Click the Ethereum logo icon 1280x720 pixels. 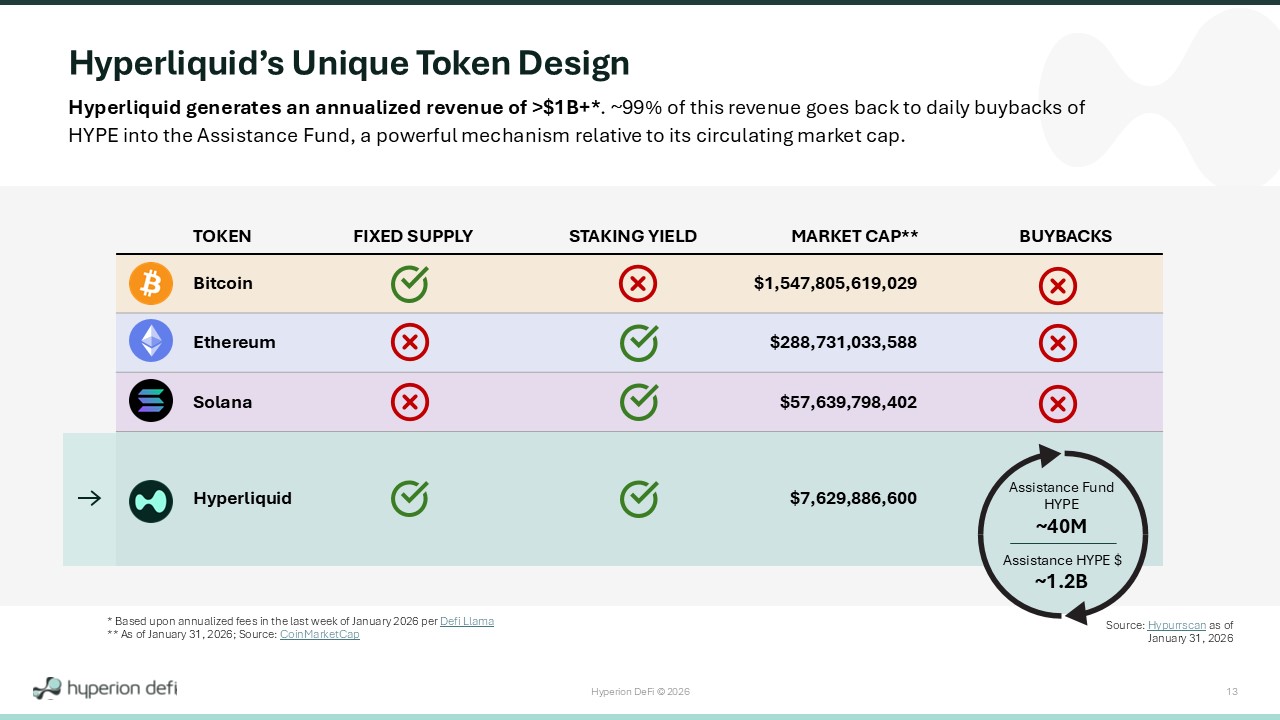pyautogui.click(x=151, y=342)
